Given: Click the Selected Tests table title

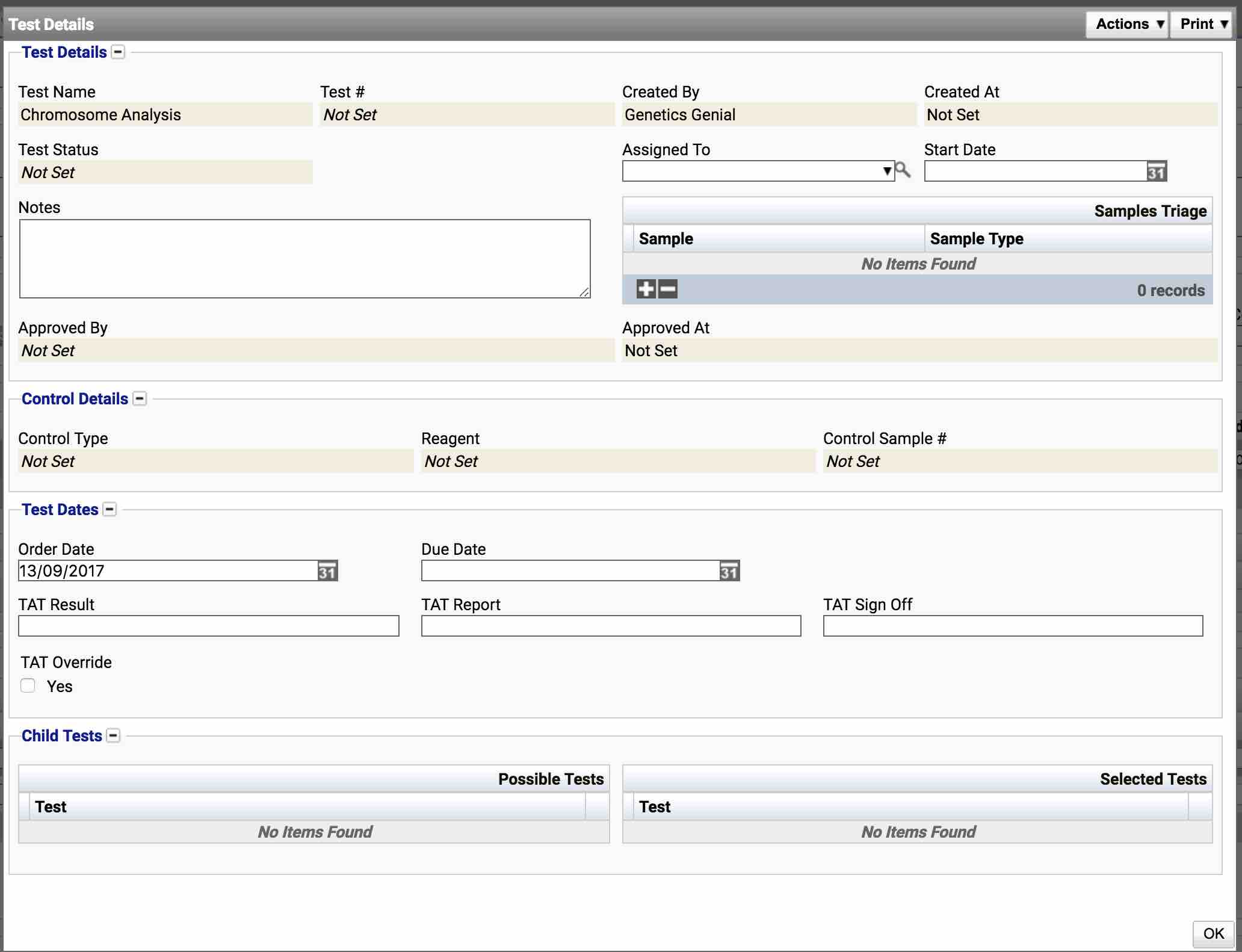Looking at the screenshot, I should pyautogui.click(x=1154, y=779).
